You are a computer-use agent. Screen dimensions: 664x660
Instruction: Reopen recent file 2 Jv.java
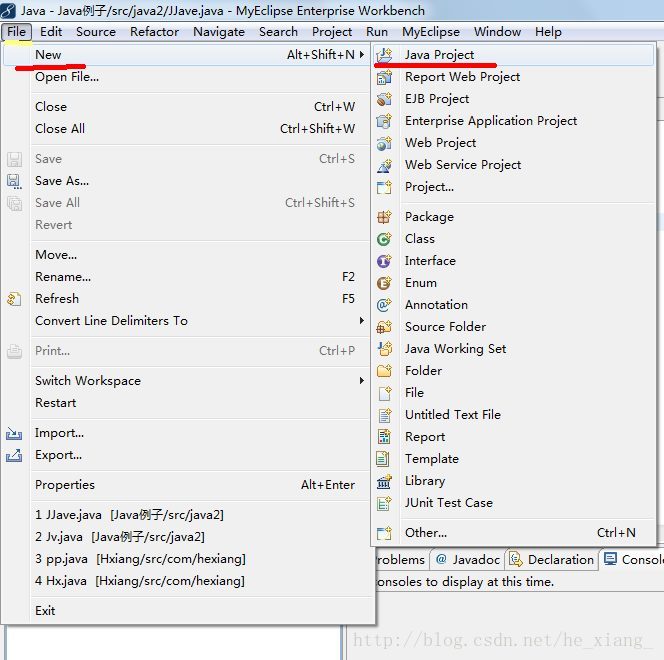[186, 537]
